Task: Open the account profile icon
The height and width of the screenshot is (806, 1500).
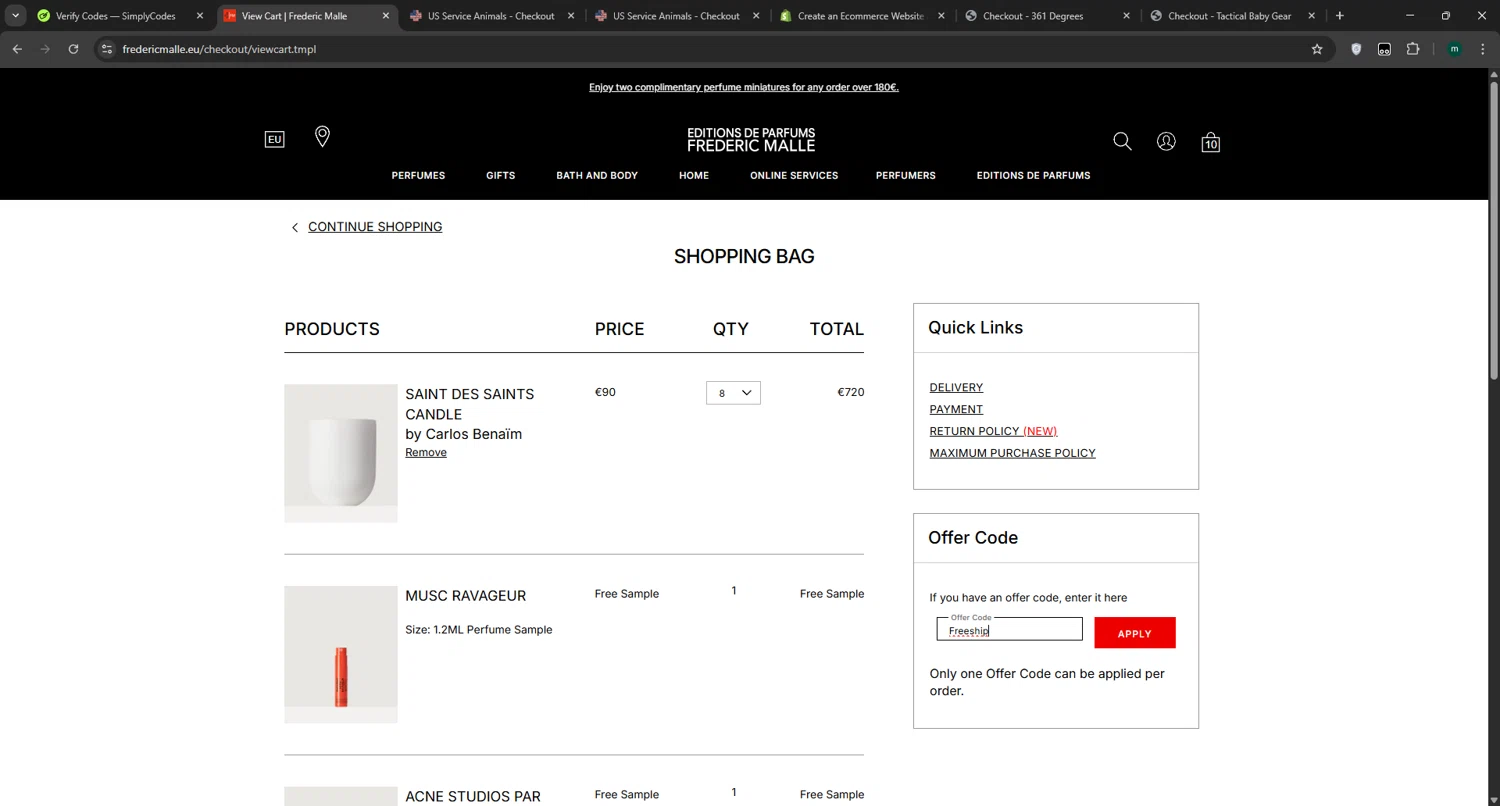Action: [x=1166, y=142]
